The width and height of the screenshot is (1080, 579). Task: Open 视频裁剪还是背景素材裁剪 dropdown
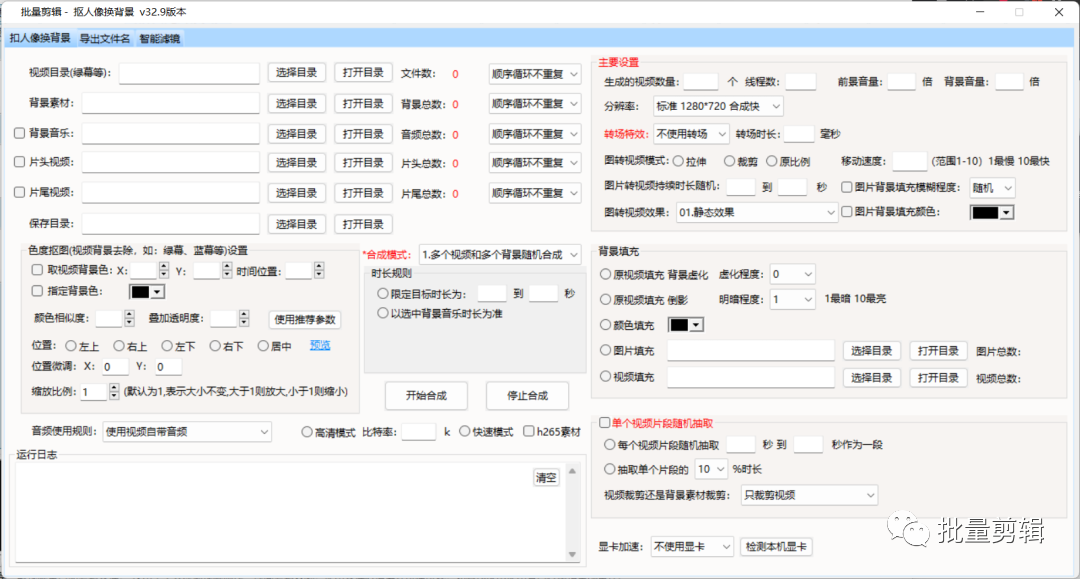click(x=809, y=495)
